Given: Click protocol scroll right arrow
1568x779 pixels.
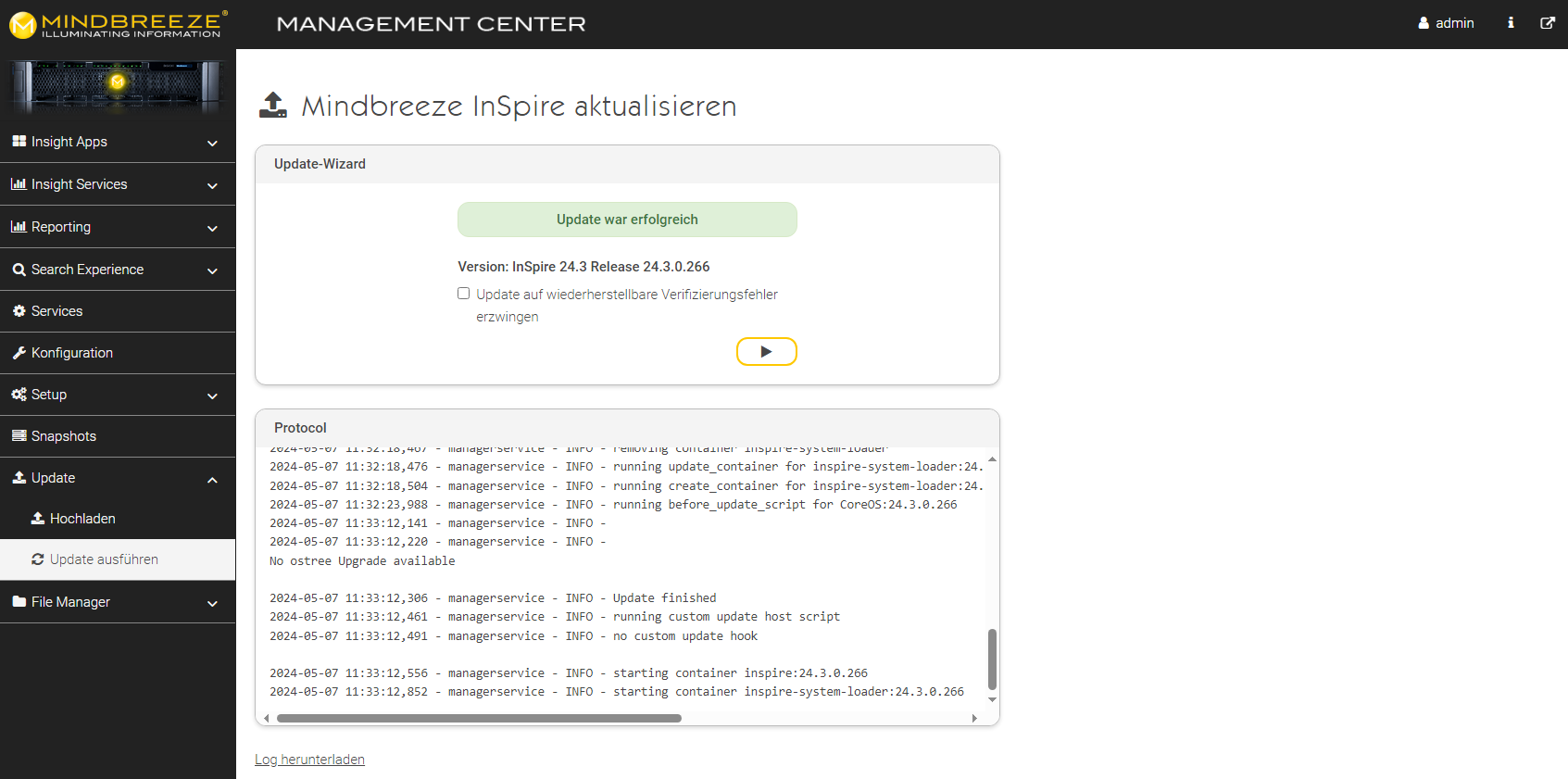Looking at the screenshot, I should tap(974, 718).
